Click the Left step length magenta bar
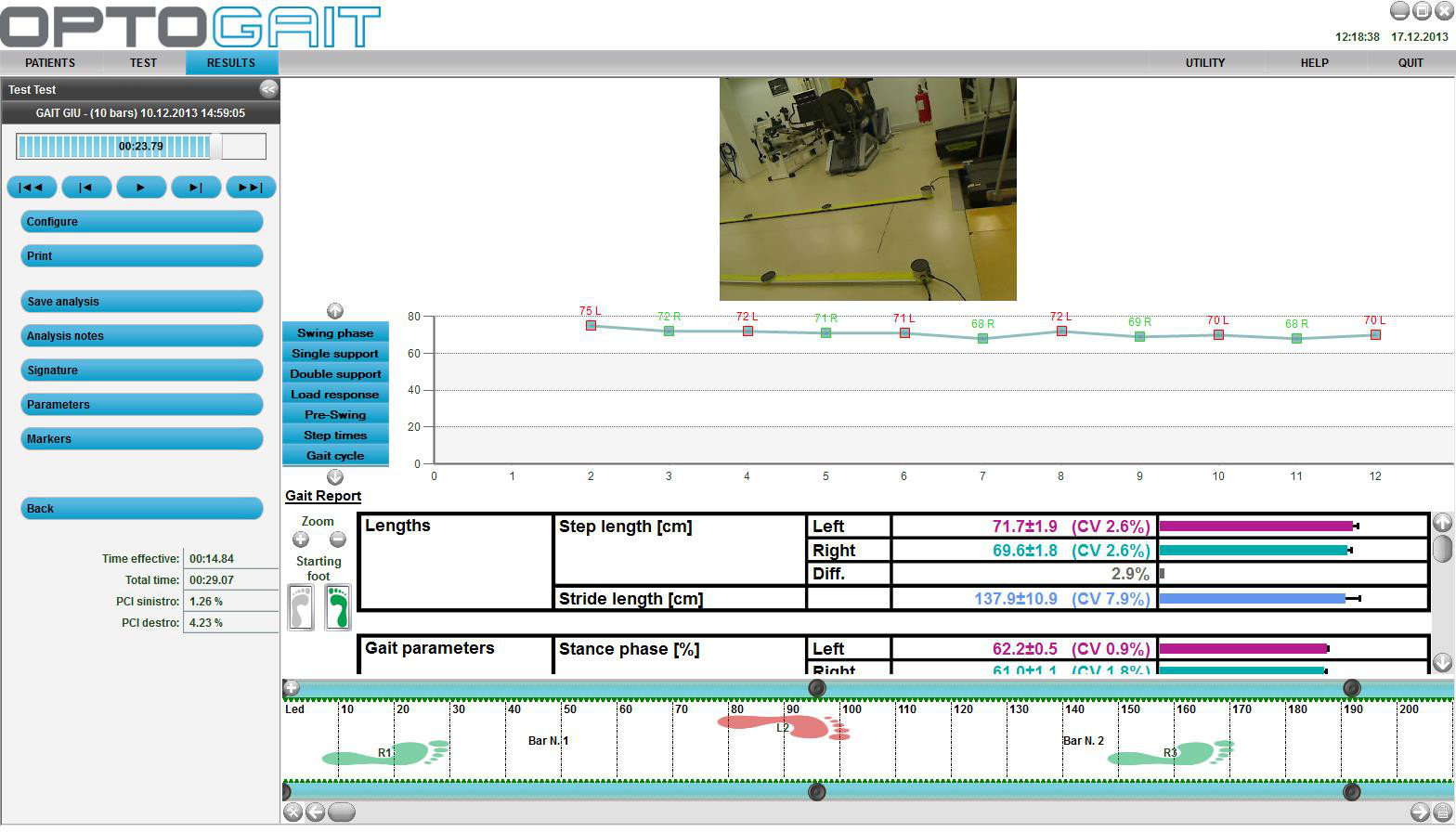Viewport: 1456px width, 832px height. click(1256, 526)
